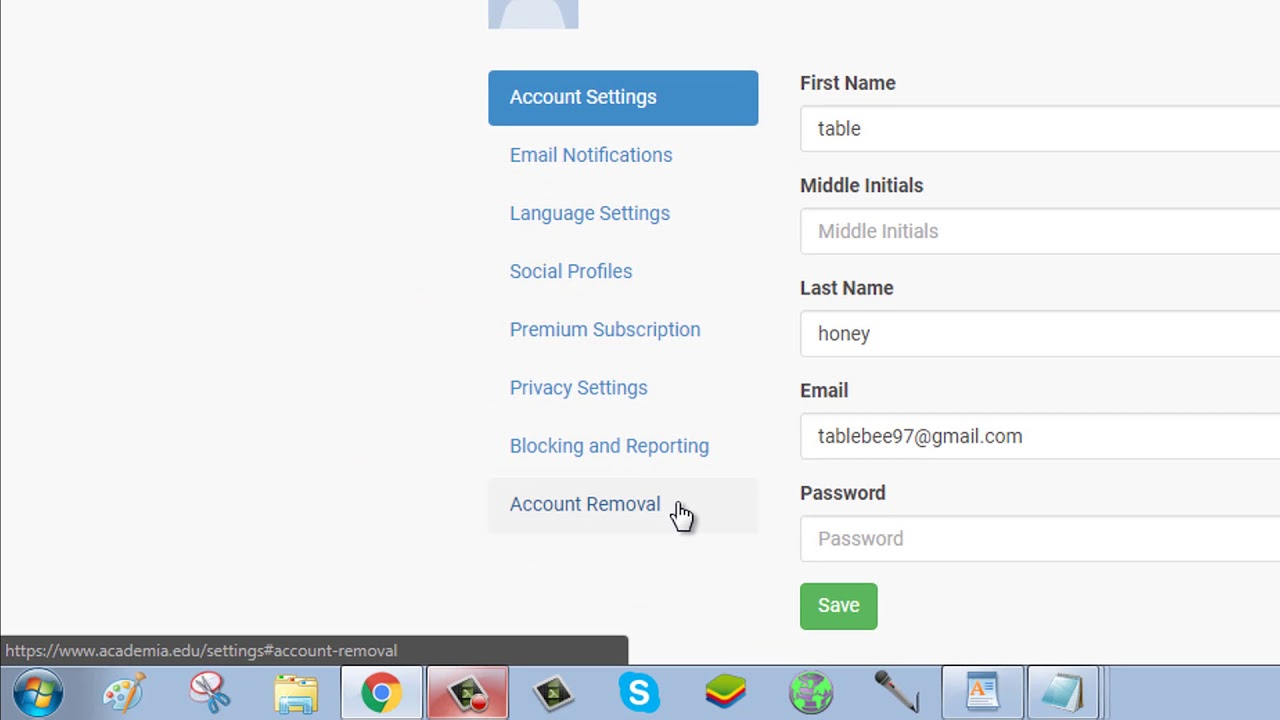The height and width of the screenshot is (720, 1280).
Task: Open Email Notifications settings
Action: tap(590, 155)
